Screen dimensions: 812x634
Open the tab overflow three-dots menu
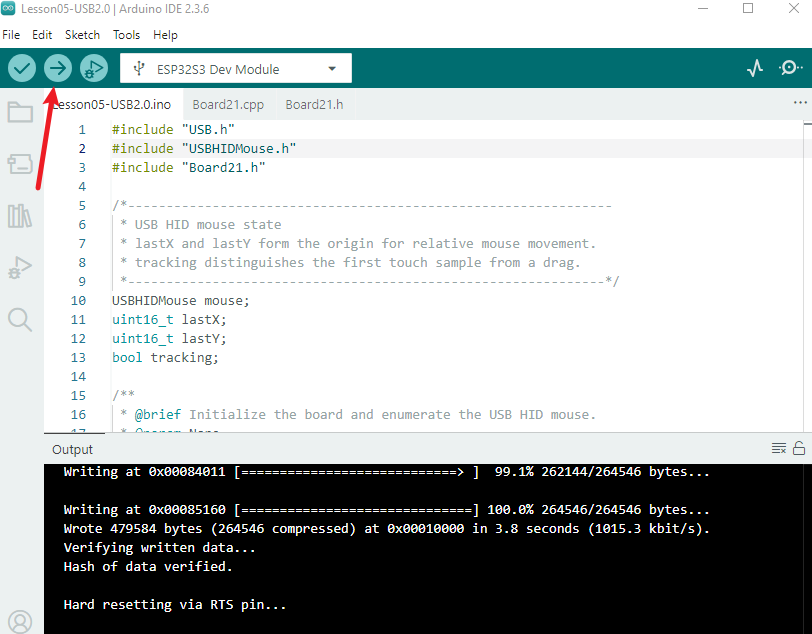(x=800, y=103)
